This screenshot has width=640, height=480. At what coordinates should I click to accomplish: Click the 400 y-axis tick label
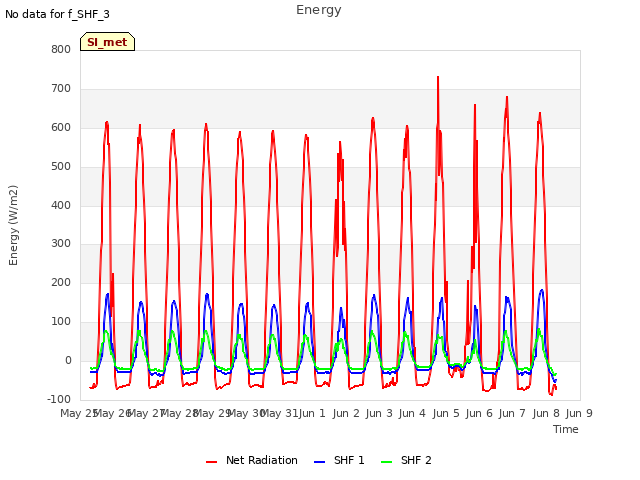click(61, 205)
